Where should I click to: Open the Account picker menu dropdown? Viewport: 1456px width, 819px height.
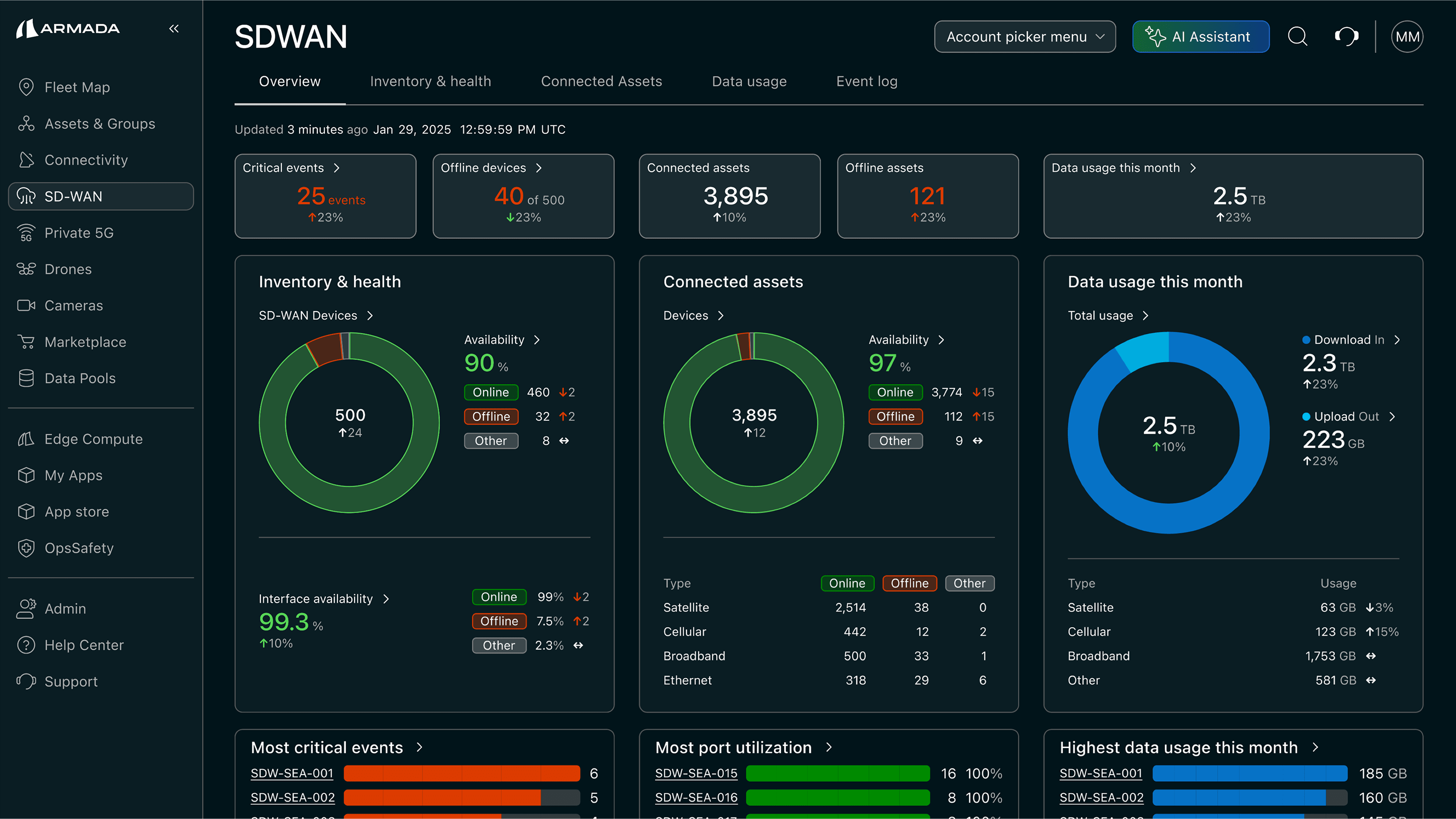1024,37
